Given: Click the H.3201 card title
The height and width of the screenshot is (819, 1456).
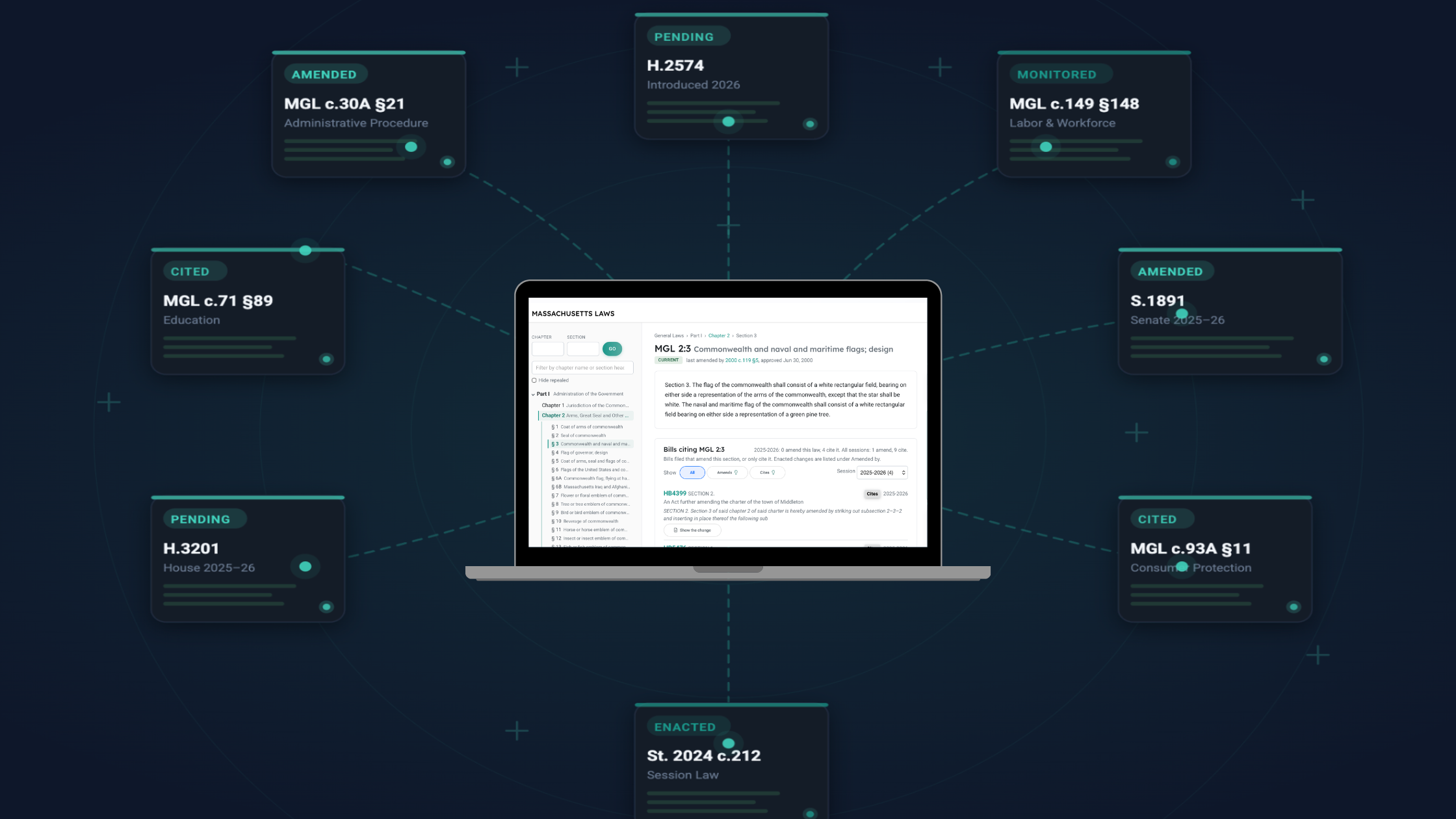Looking at the screenshot, I should coord(191,549).
